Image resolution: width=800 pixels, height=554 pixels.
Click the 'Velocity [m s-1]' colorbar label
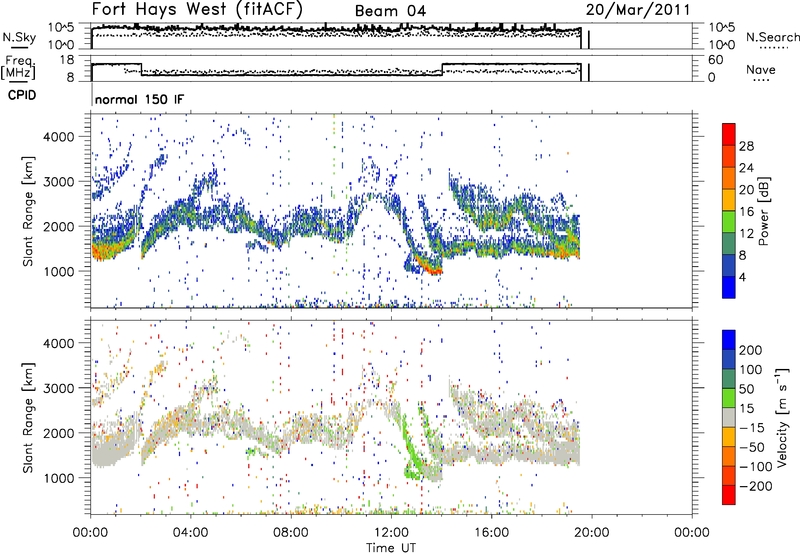(x=781, y=417)
